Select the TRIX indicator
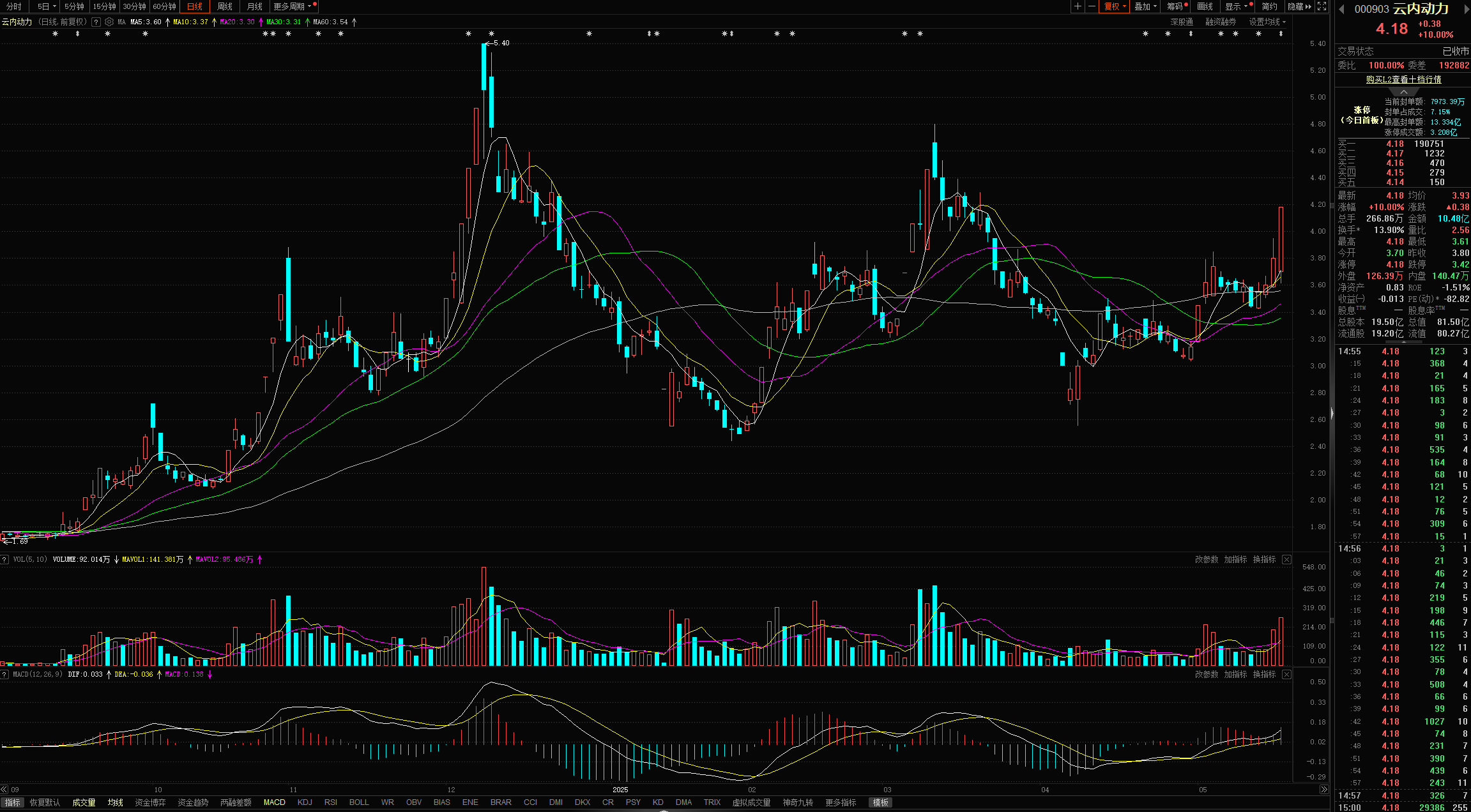 712,803
